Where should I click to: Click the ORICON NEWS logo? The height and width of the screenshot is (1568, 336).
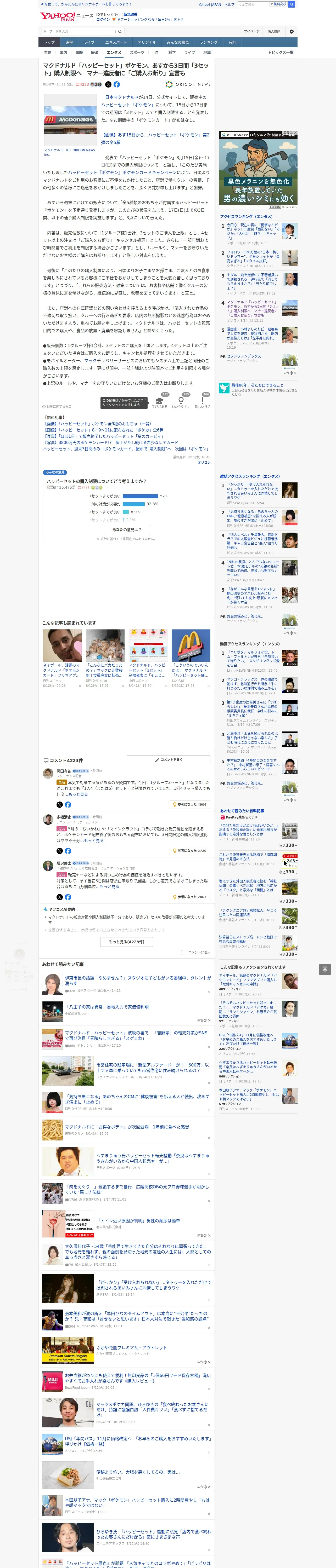coord(188,85)
